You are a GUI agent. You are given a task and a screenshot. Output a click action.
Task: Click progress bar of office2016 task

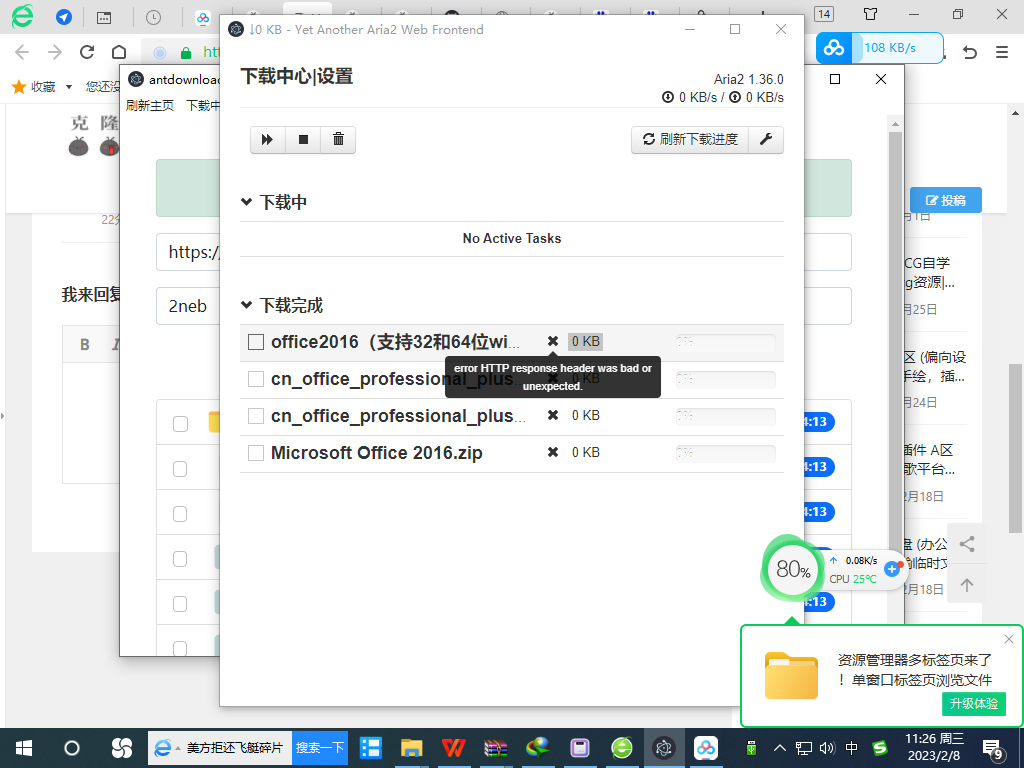[x=726, y=342]
